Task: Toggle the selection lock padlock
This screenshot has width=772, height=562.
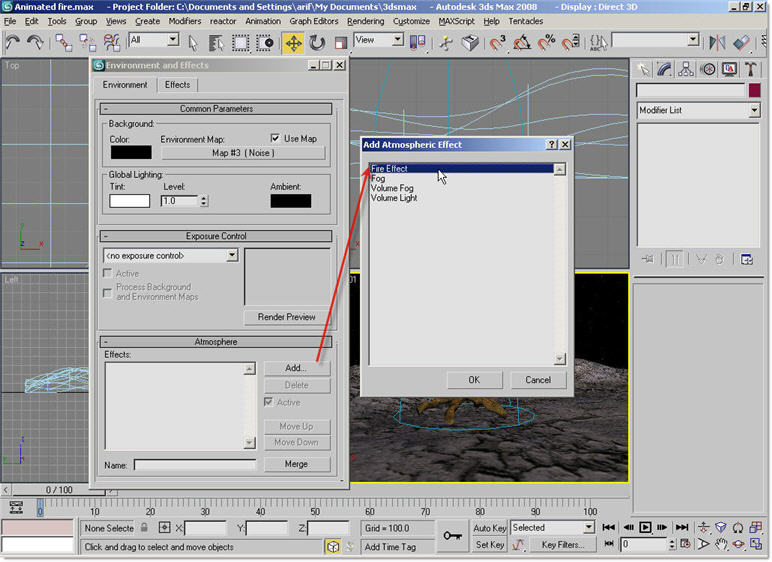Action: point(144,528)
